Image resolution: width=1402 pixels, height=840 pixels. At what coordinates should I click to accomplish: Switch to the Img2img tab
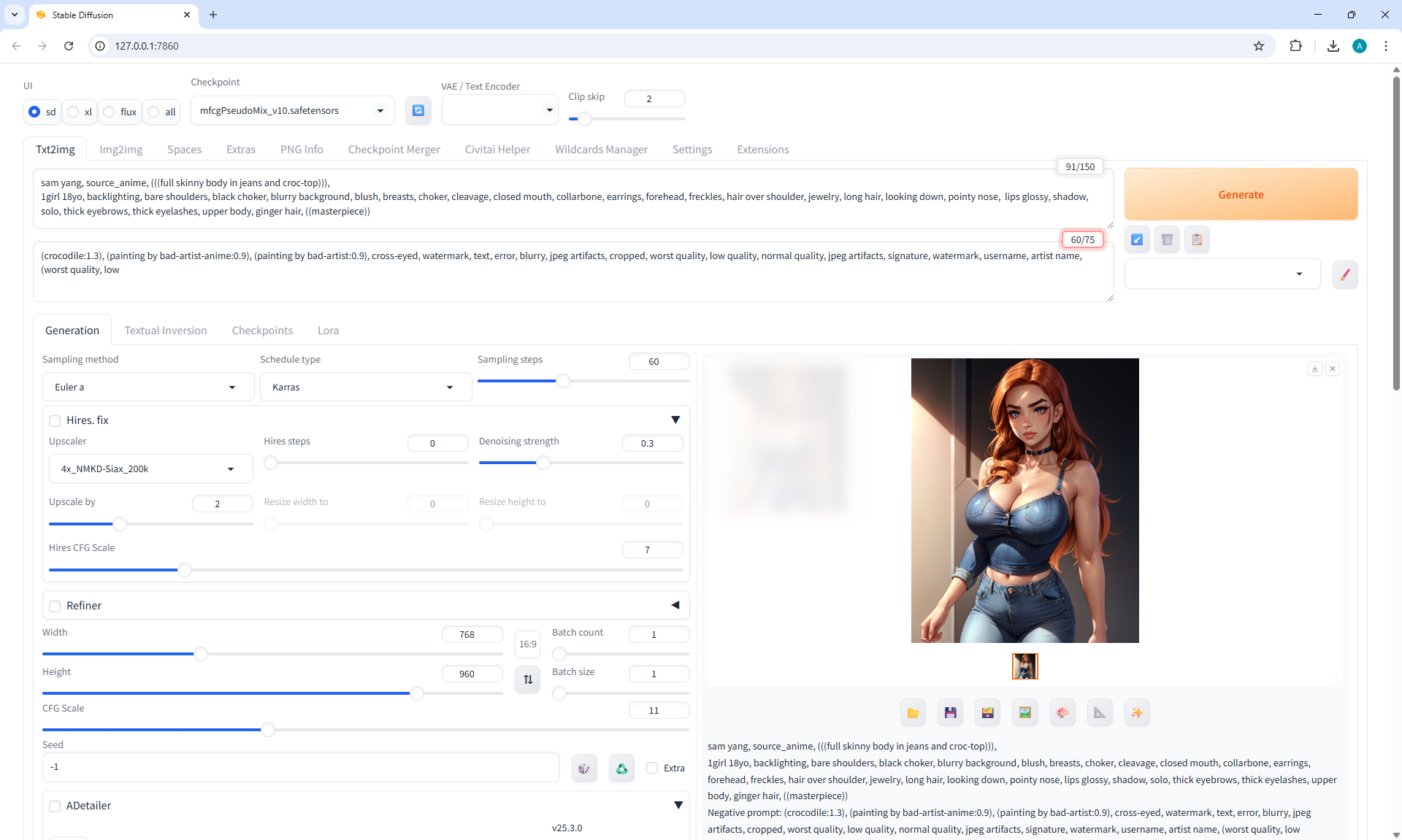[x=120, y=150]
